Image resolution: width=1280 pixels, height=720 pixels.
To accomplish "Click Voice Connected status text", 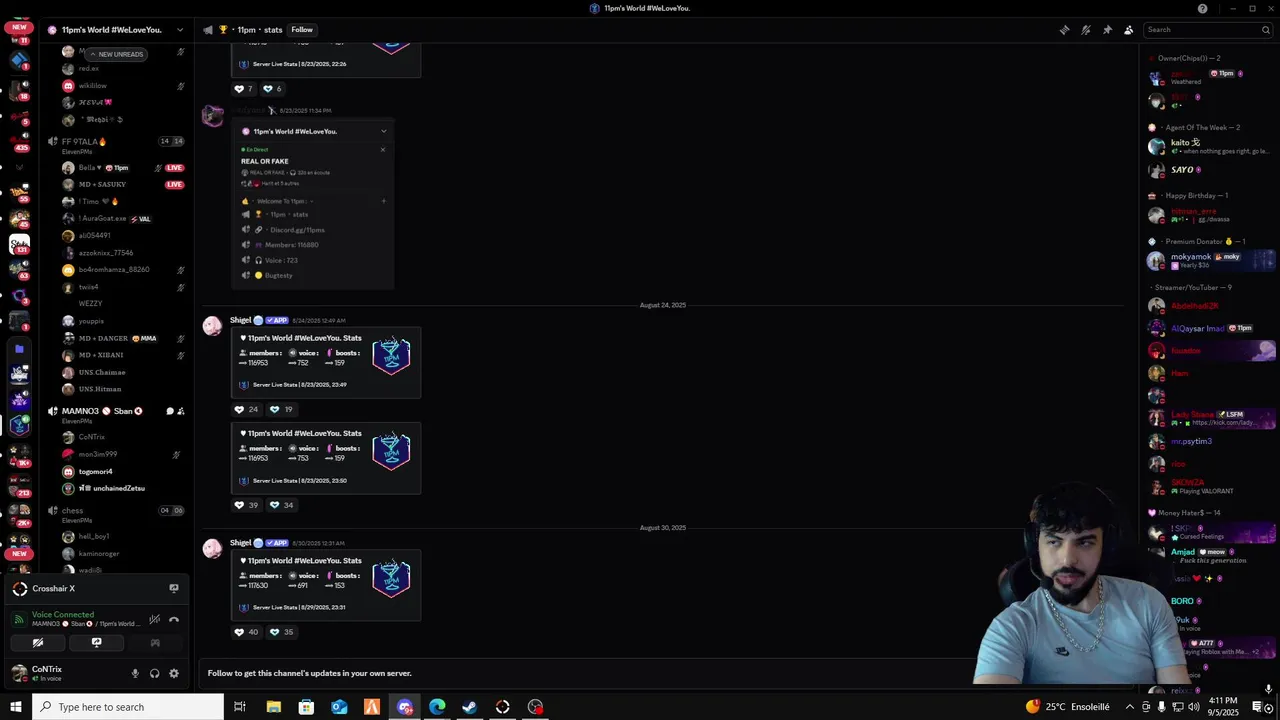I will pos(63,615).
